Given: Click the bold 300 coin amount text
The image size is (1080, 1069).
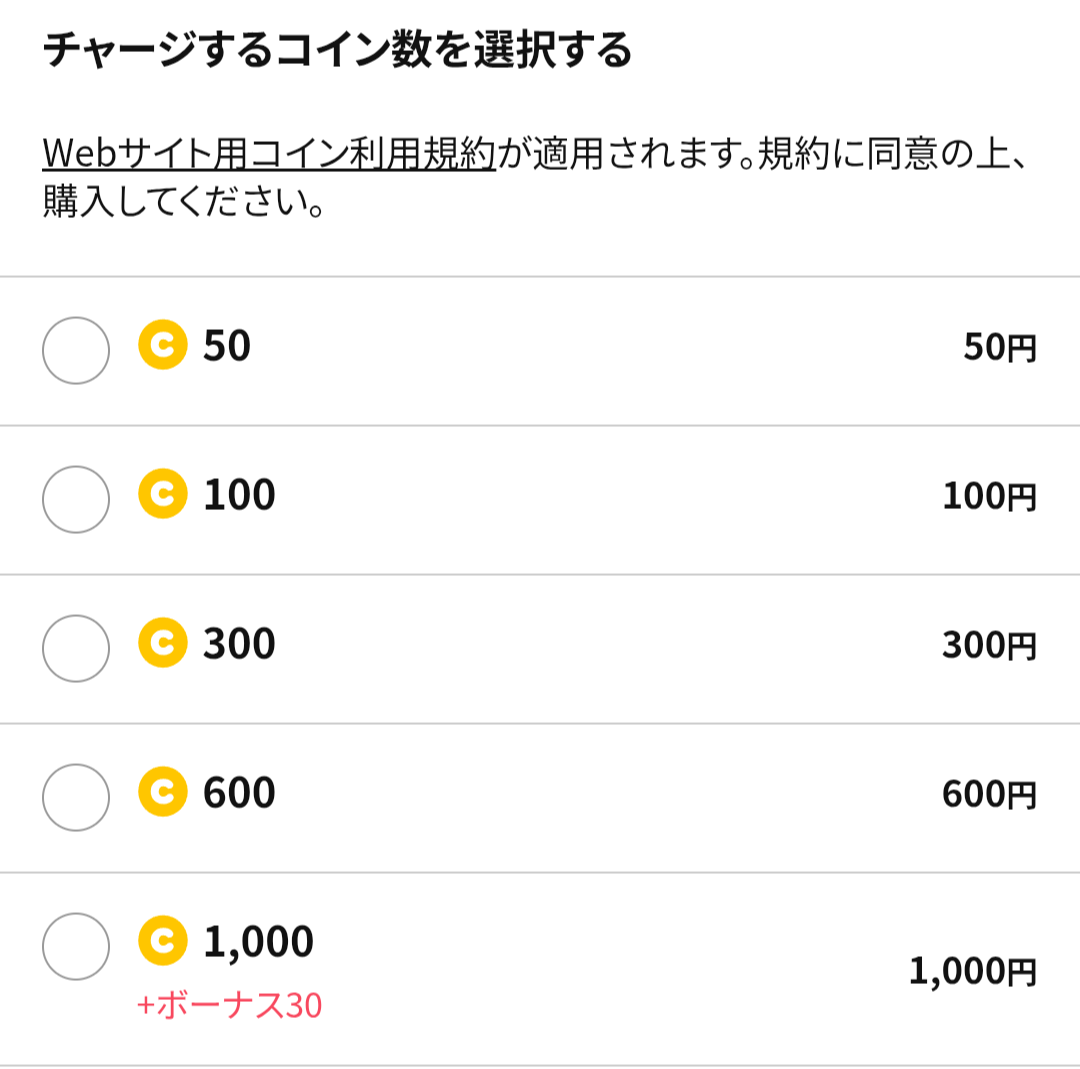Looking at the screenshot, I should click(239, 643).
